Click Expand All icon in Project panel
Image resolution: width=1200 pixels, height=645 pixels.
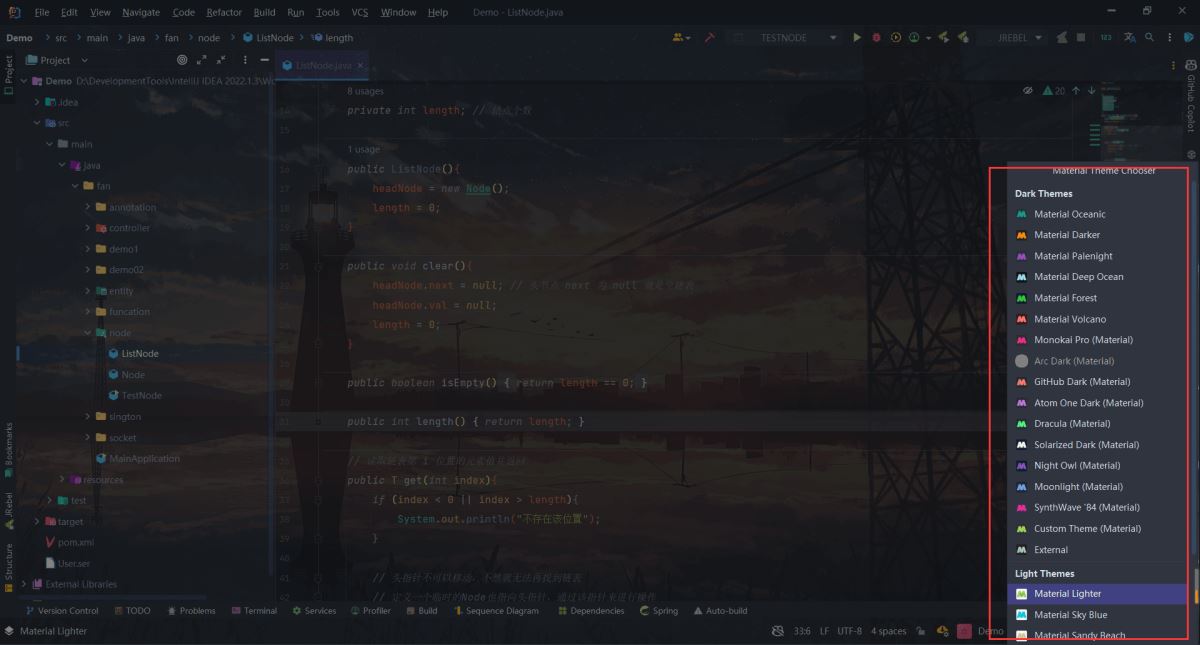(x=203, y=60)
